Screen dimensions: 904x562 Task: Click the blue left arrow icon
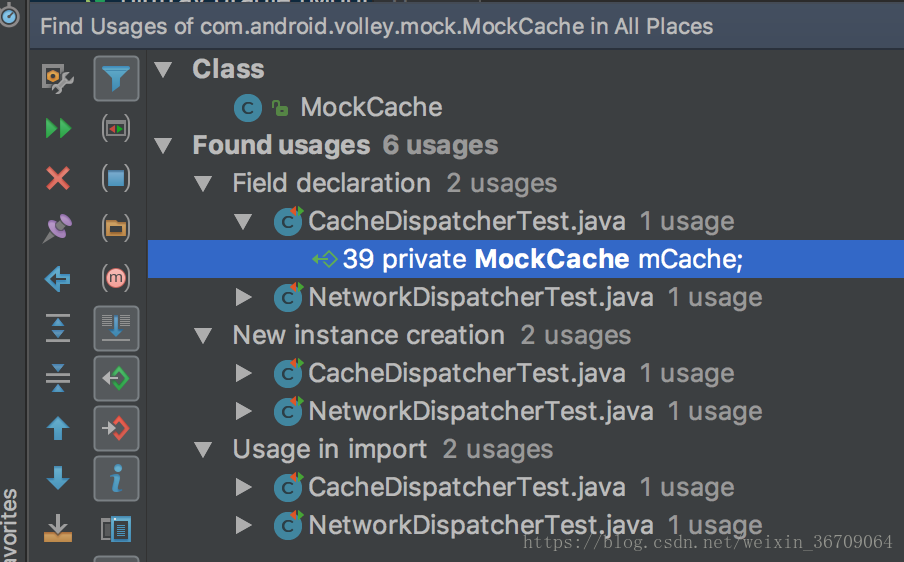pyautogui.click(x=58, y=279)
